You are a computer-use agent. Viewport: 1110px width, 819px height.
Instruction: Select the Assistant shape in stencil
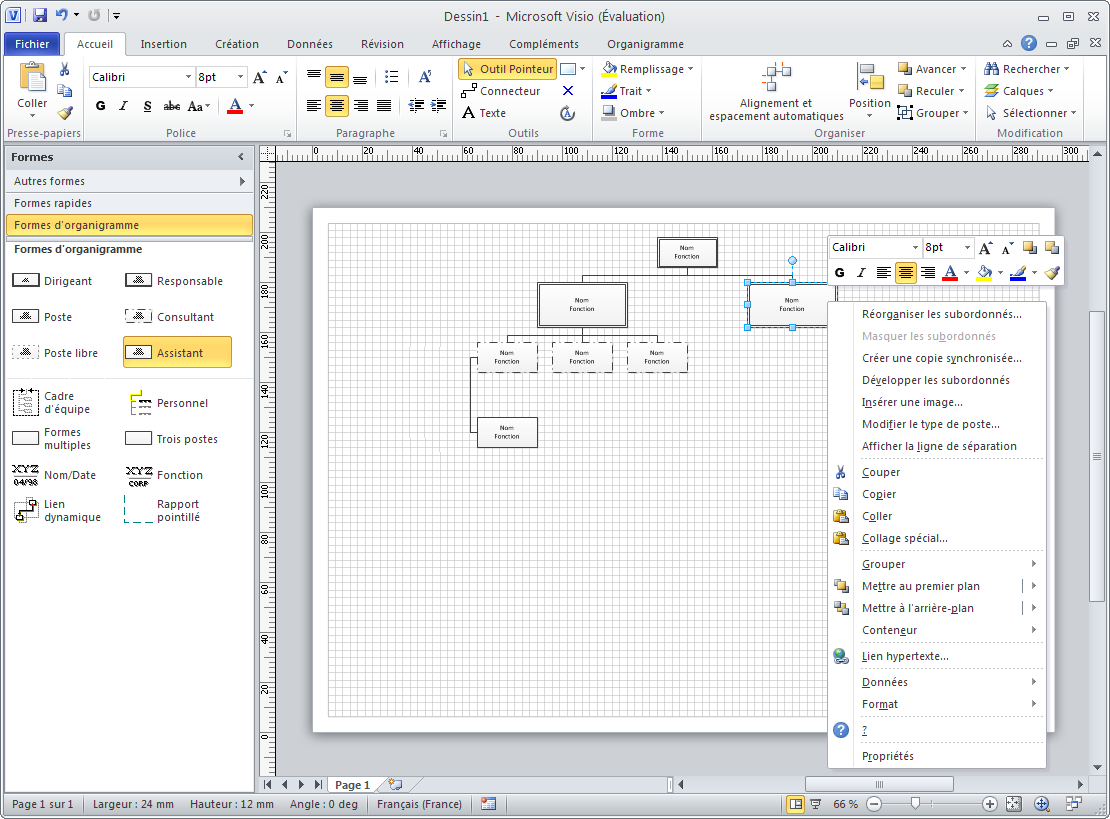coord(177,353)
